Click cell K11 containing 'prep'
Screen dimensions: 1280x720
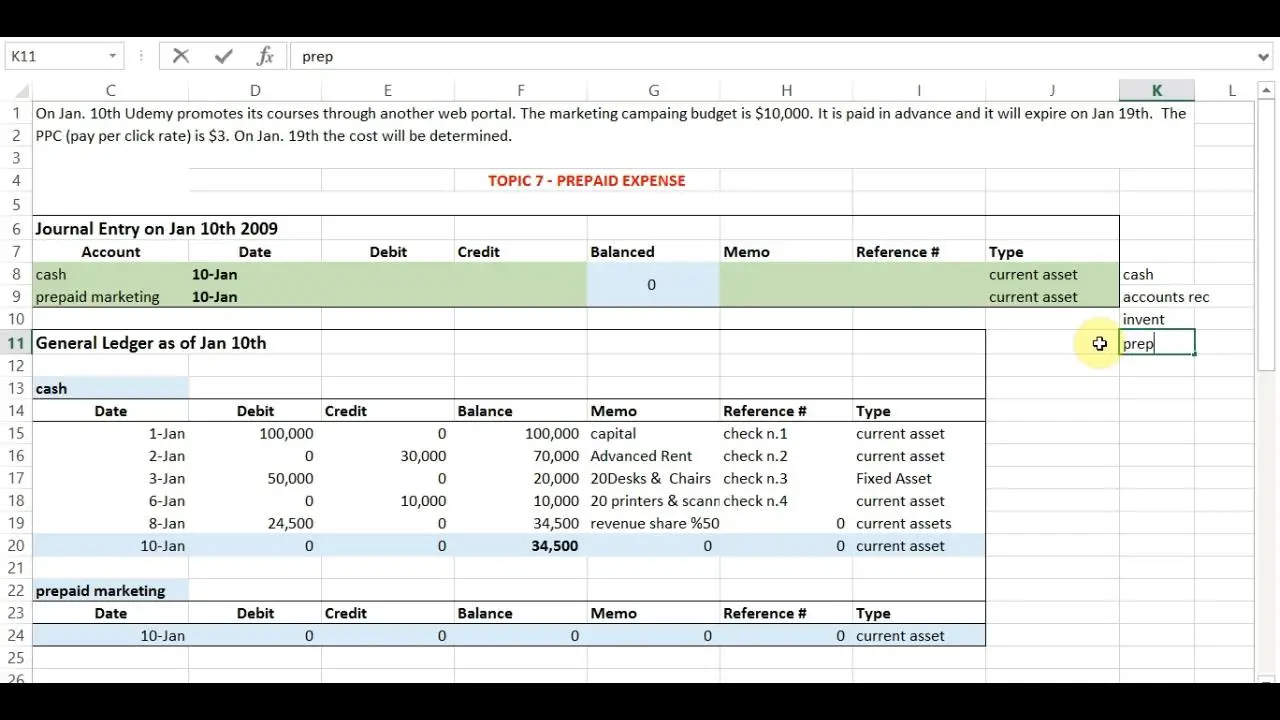[1157, 344]
